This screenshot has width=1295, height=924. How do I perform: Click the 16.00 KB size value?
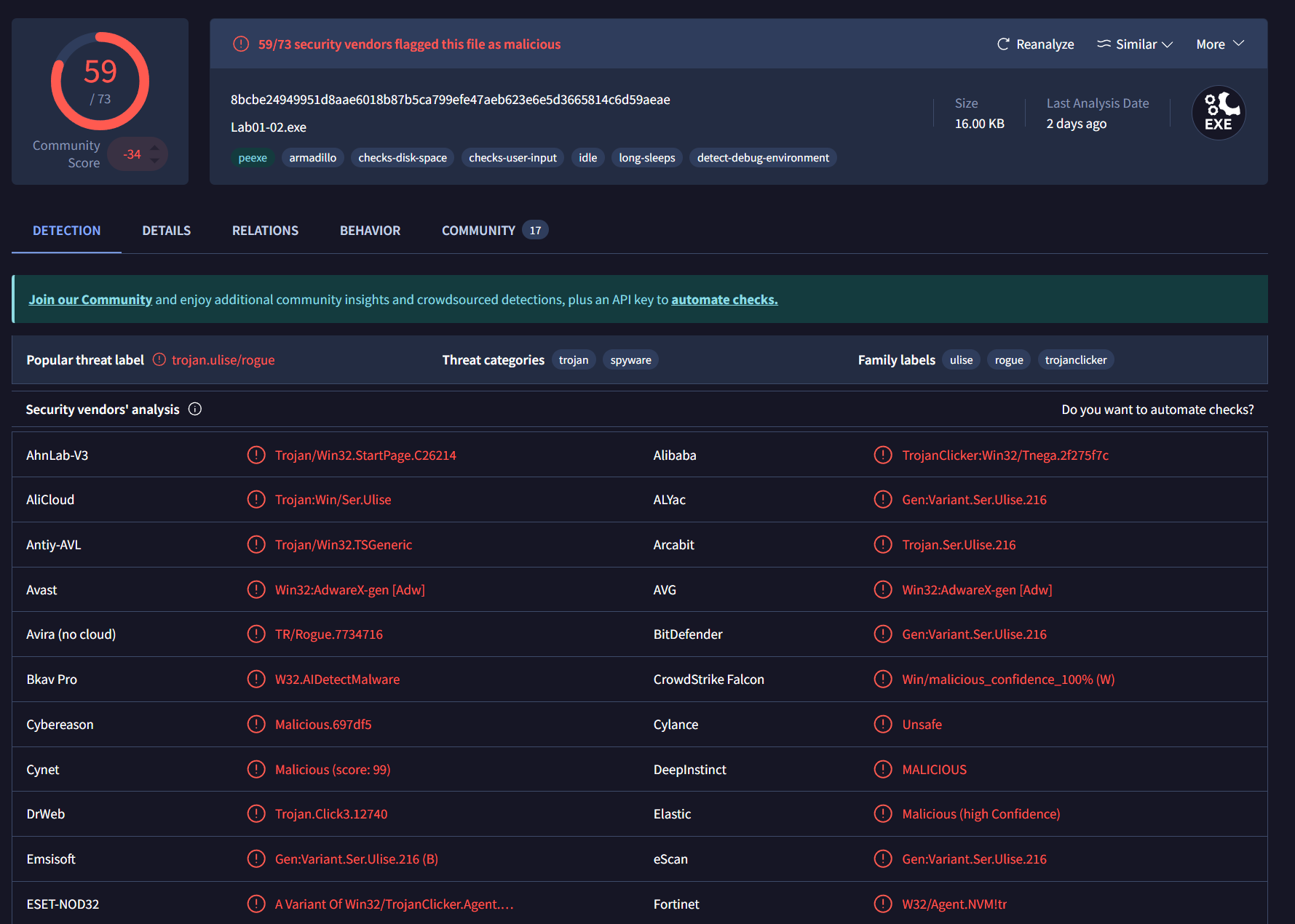click(x=980, y=124)
